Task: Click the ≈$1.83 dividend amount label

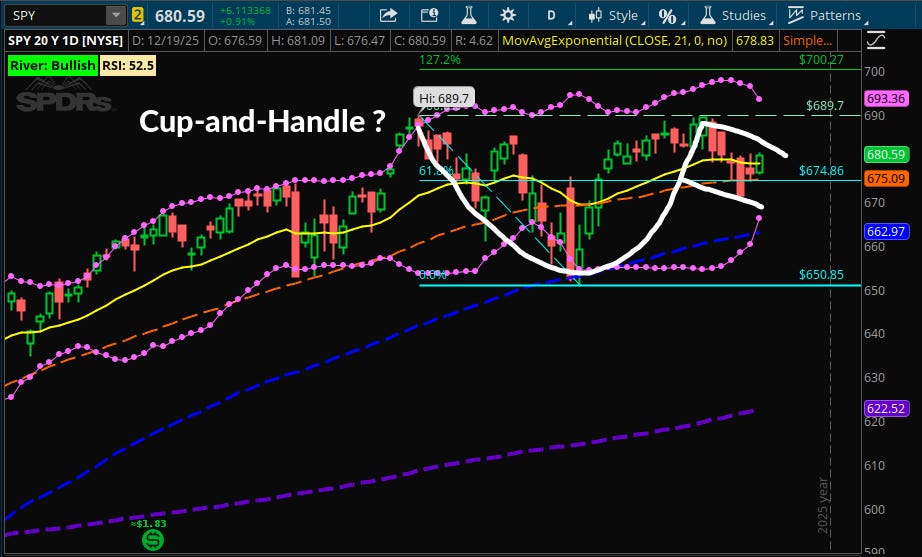Action: click(148, 523)
